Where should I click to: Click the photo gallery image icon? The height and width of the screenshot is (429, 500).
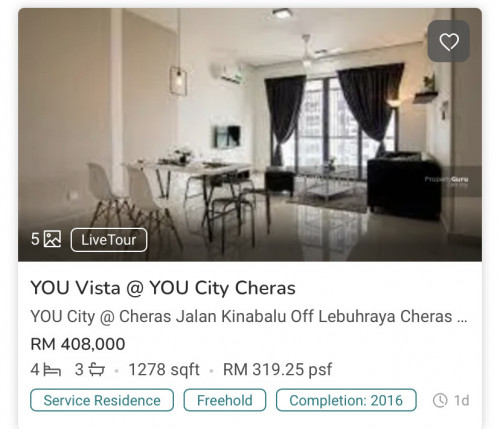(53, 239)
